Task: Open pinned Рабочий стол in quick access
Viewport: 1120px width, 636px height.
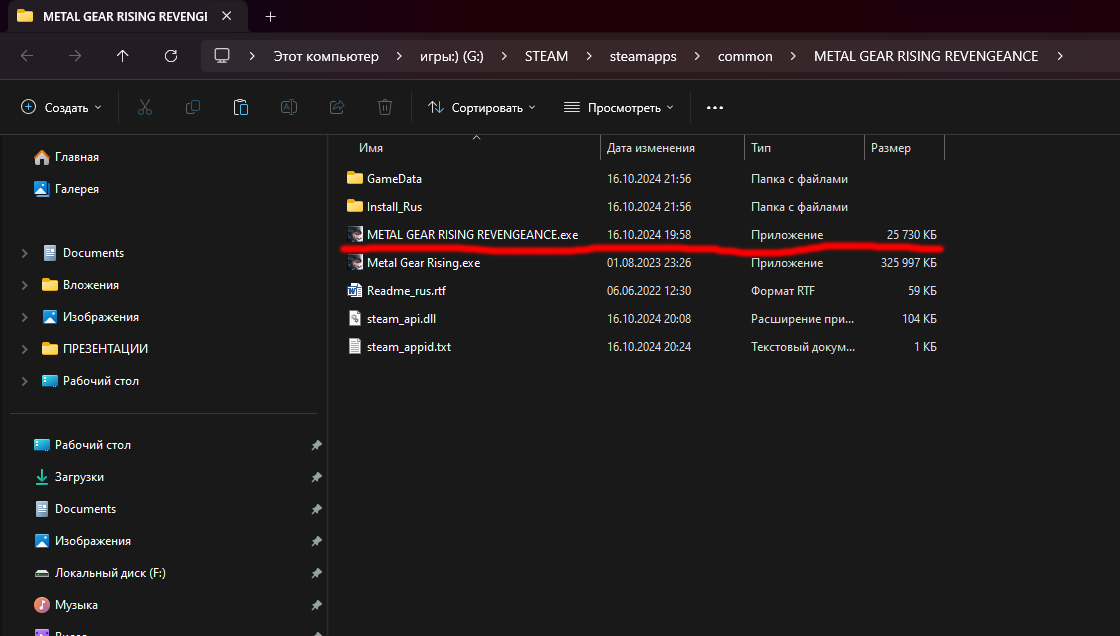Action: pos(92,444)
